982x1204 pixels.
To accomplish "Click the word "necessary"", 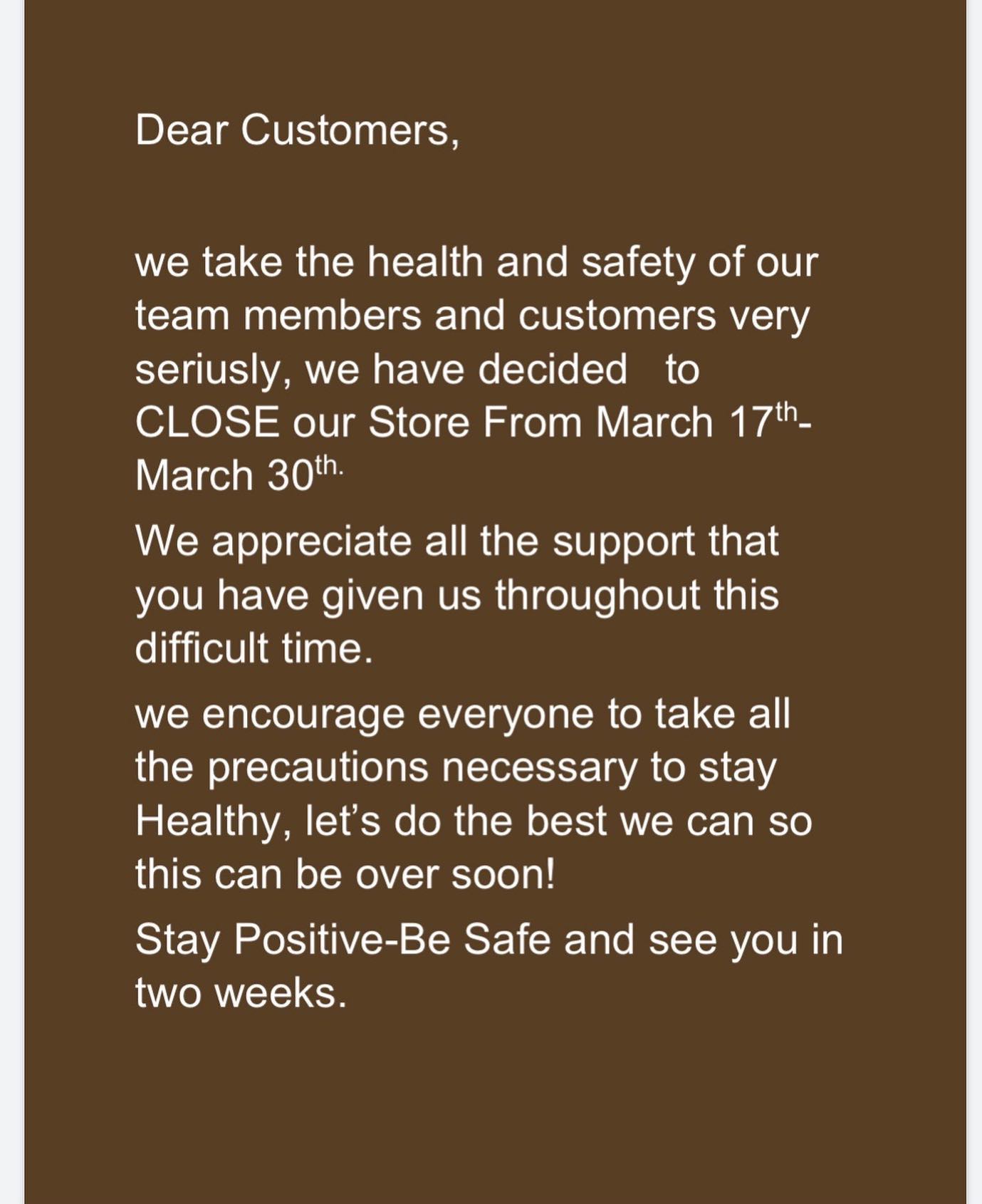I will 540,768.
